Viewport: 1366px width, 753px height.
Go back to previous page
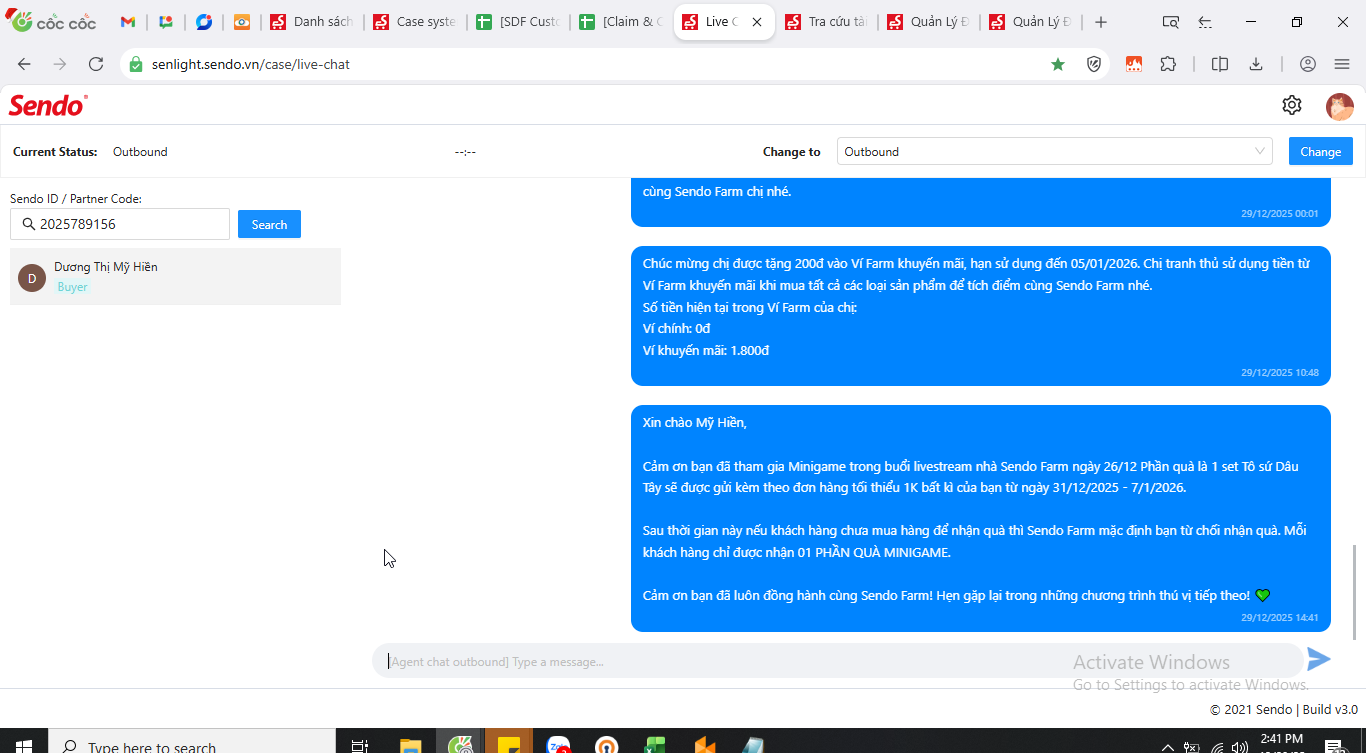[24, 64]
